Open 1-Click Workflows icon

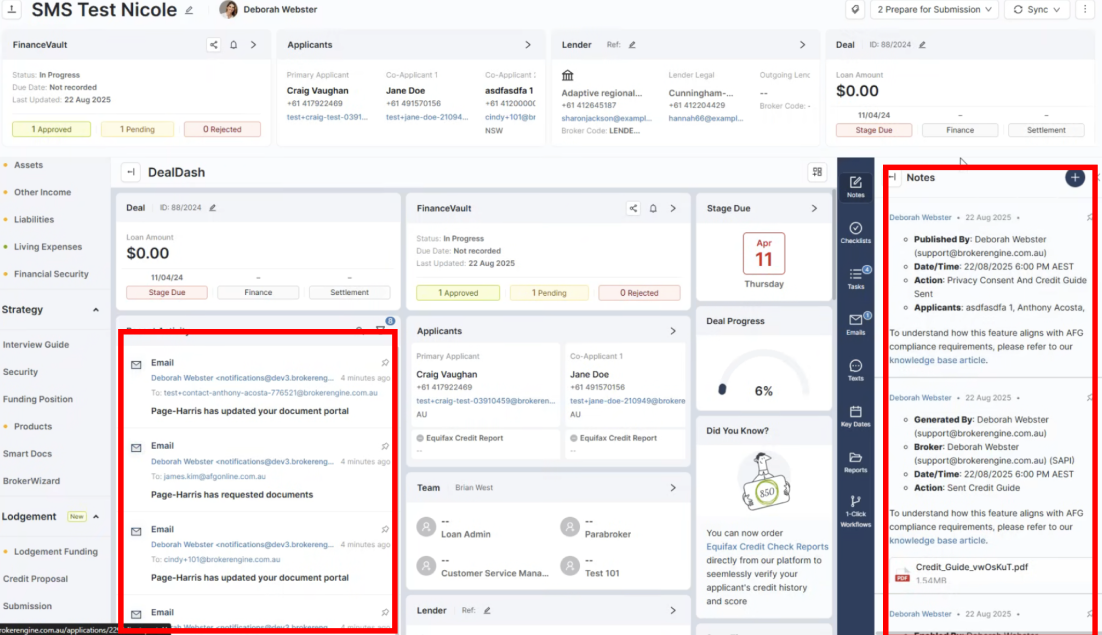coord(855,511)
